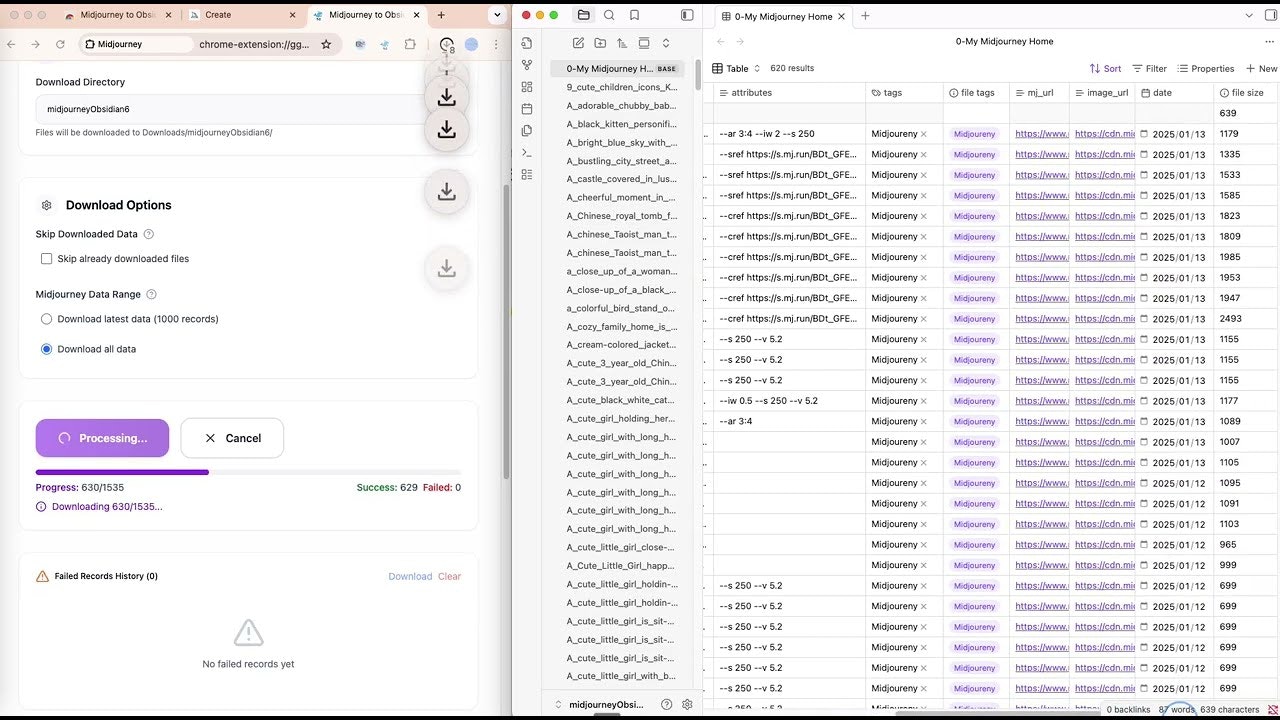
Task: Create new note in Obsidian explorer
Action: click(578, 43)
